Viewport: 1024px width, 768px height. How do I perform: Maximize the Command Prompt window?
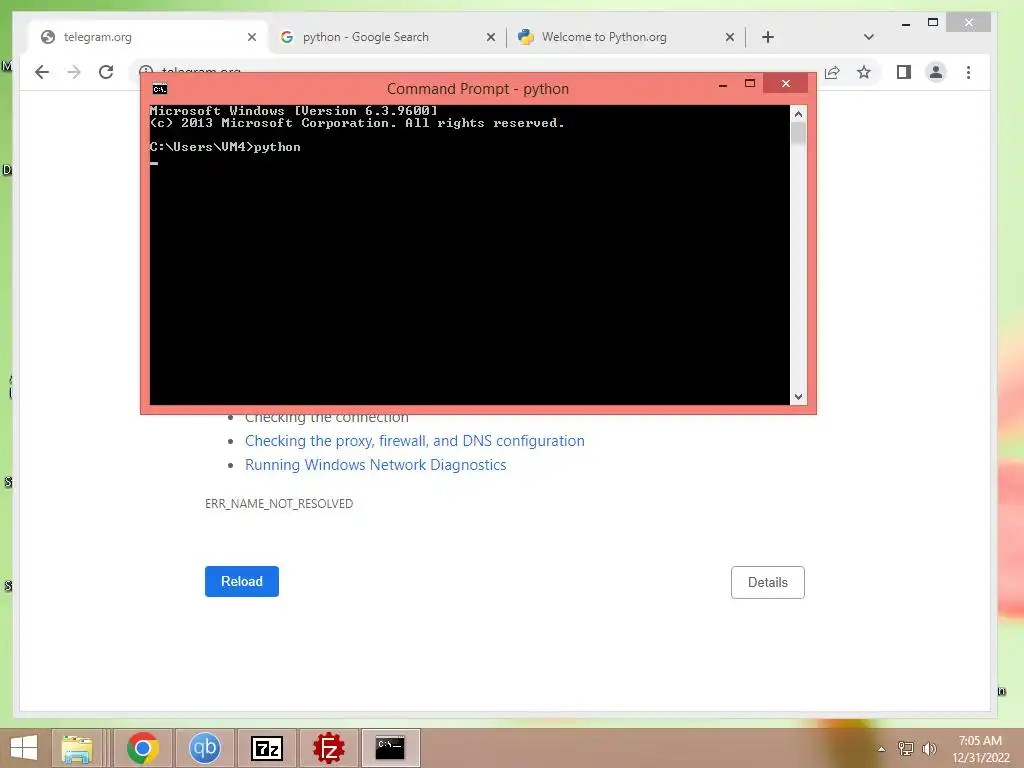coord(750,84)
